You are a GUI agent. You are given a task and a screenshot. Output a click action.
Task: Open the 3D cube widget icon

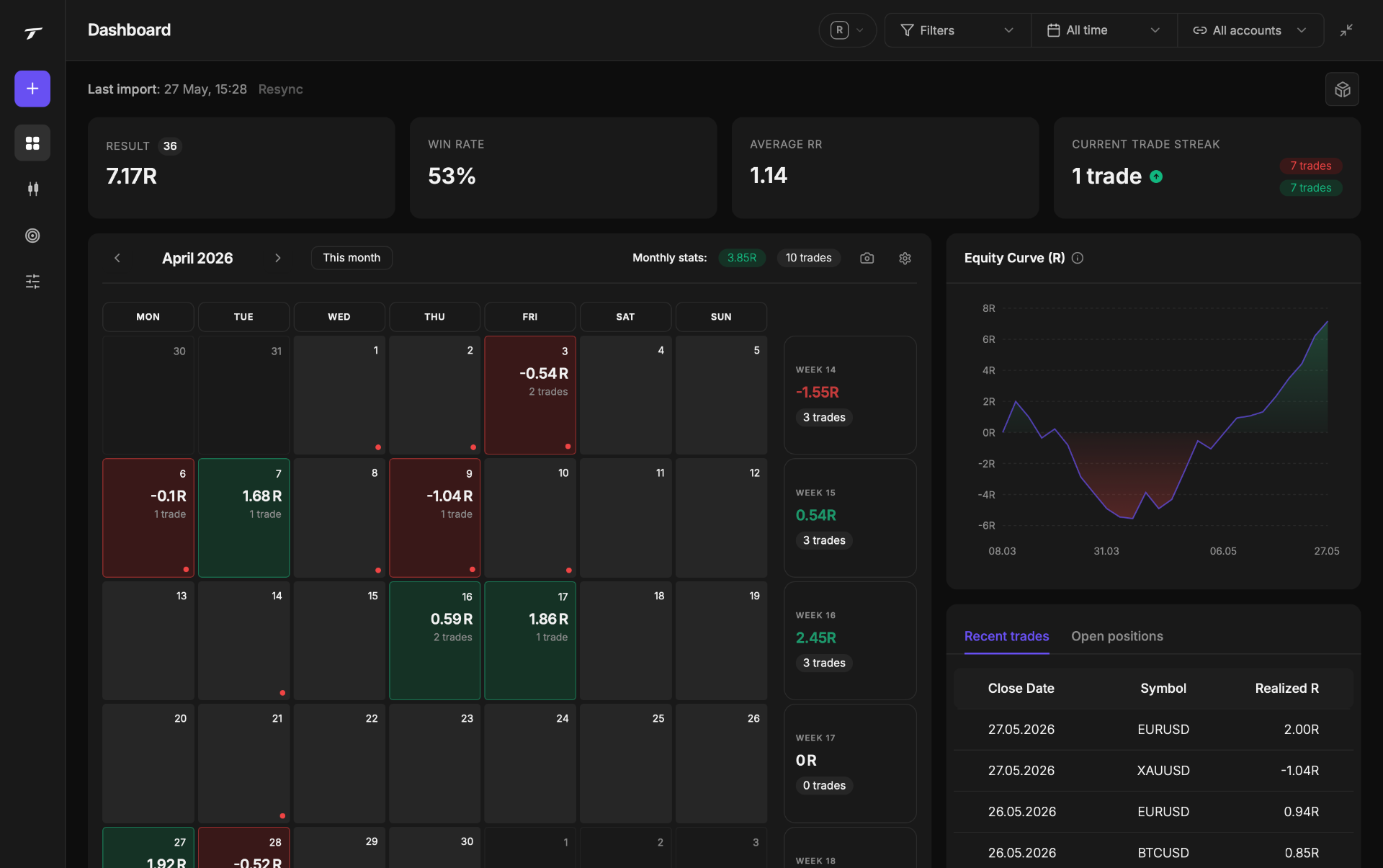point(1342,89)
